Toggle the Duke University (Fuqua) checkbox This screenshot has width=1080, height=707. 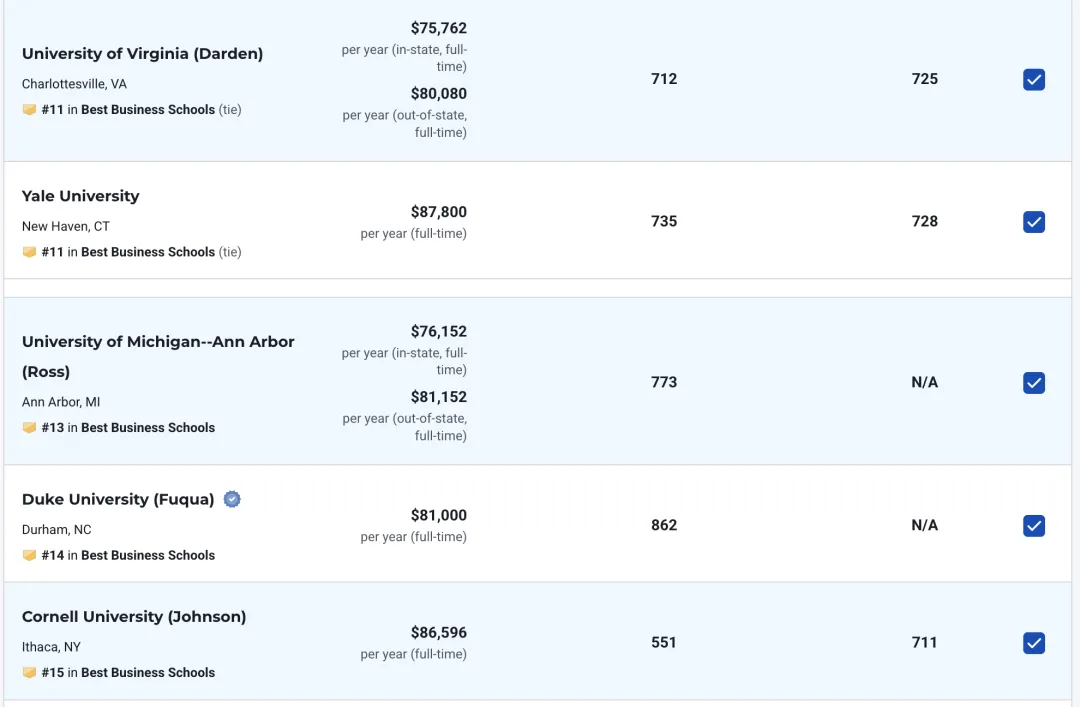coord(1034,526)
